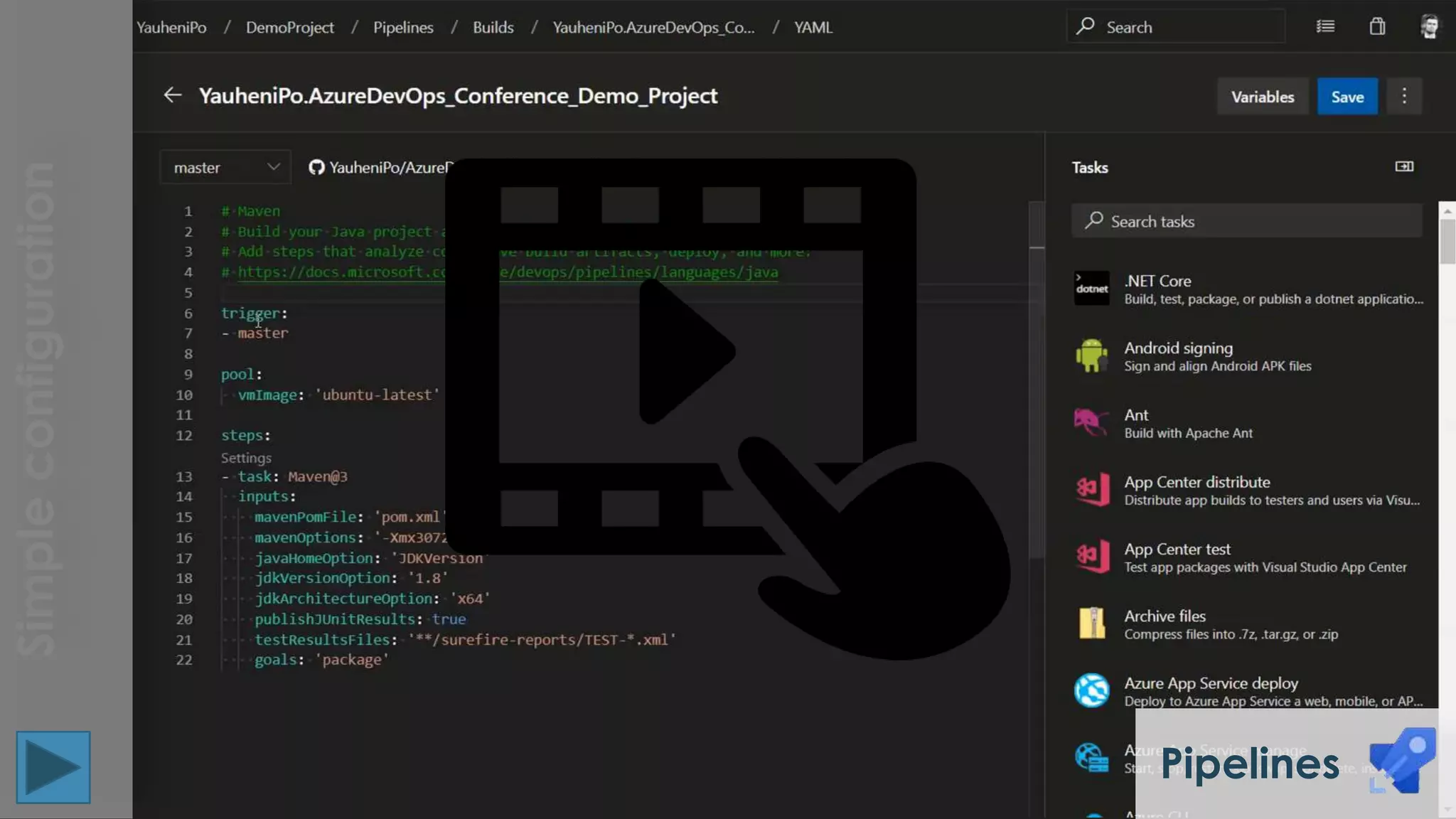
Task: Select the .NET Core task icon
Action: pos(1091,288)
